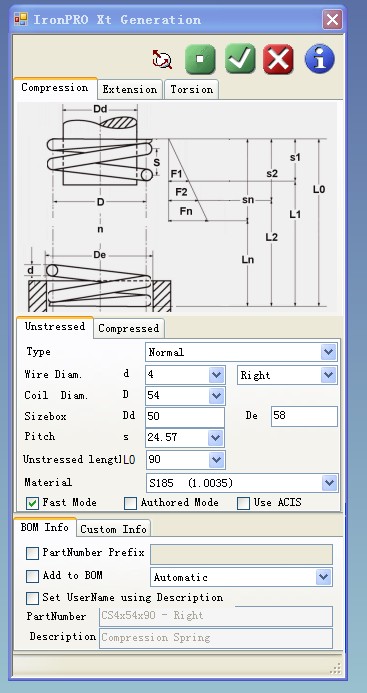Check the Add to BOM option

tap(32, 576)
